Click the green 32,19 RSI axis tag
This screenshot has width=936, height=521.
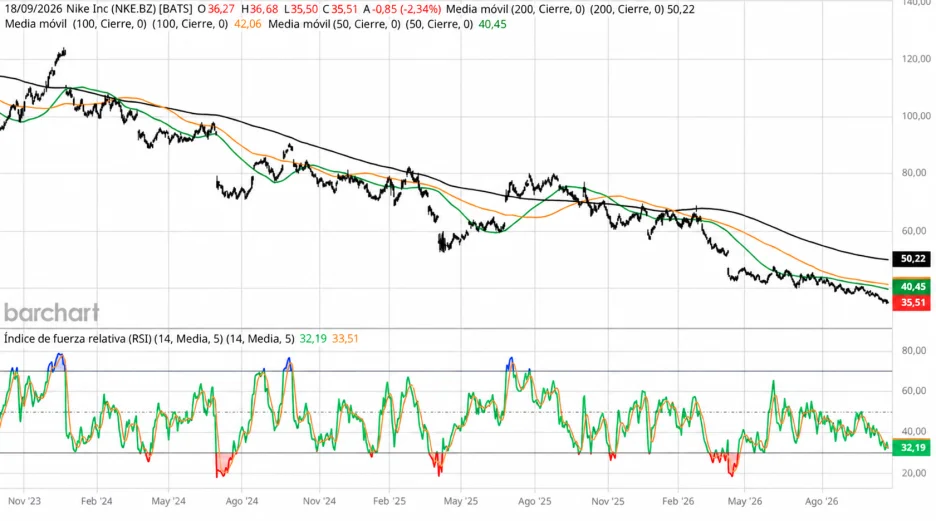(x=913, y=448)
